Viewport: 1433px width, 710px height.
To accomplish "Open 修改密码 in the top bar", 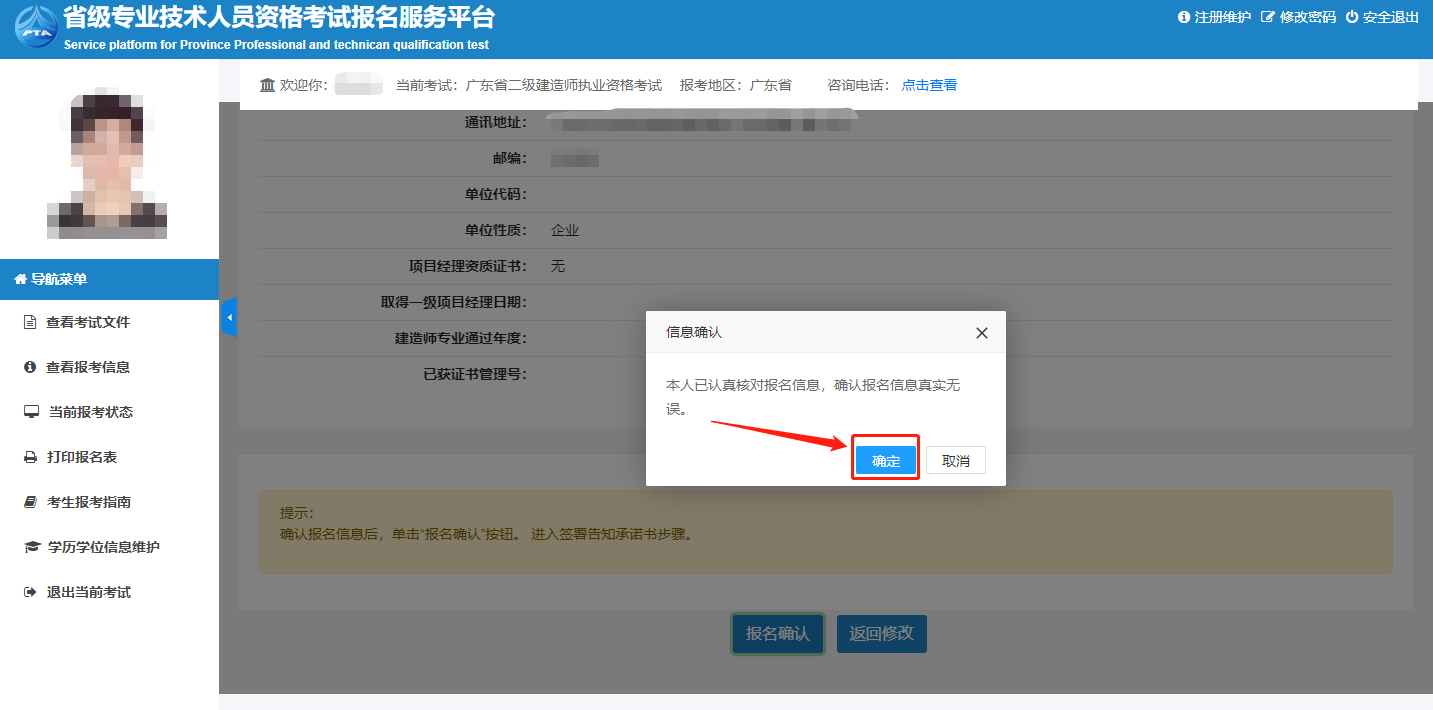I will coord(1298,17).
